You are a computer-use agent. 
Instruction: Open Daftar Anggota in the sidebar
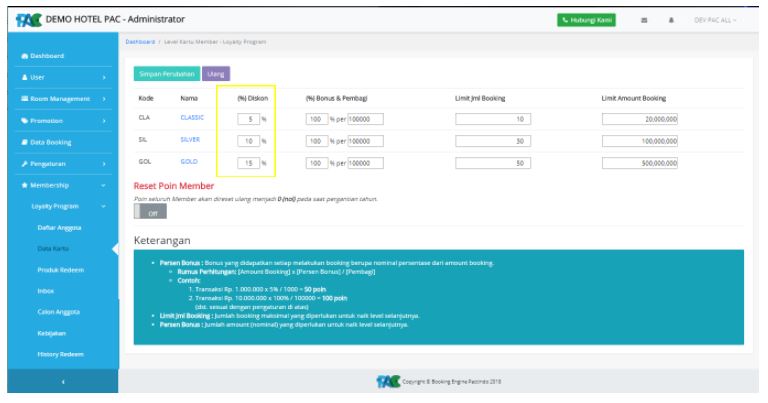pyautogui.click(x=59, y=228)
